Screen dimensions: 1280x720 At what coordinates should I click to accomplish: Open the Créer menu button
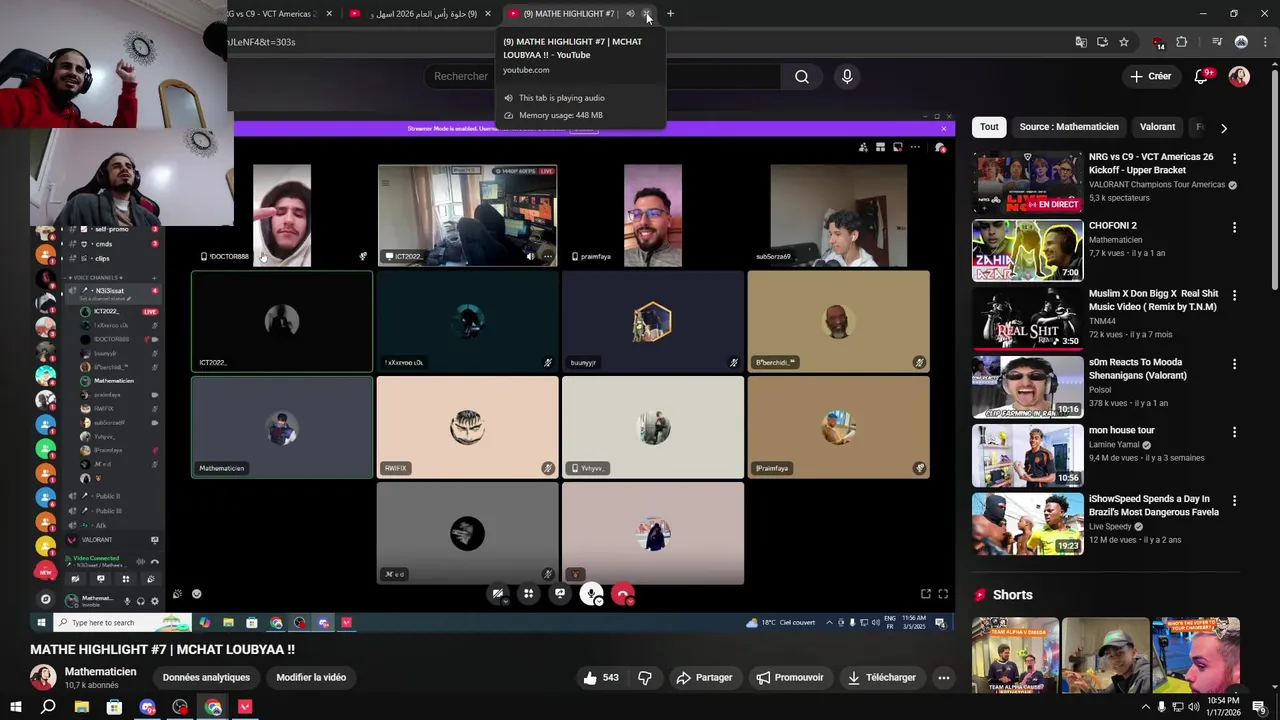tap(1151, 76)
